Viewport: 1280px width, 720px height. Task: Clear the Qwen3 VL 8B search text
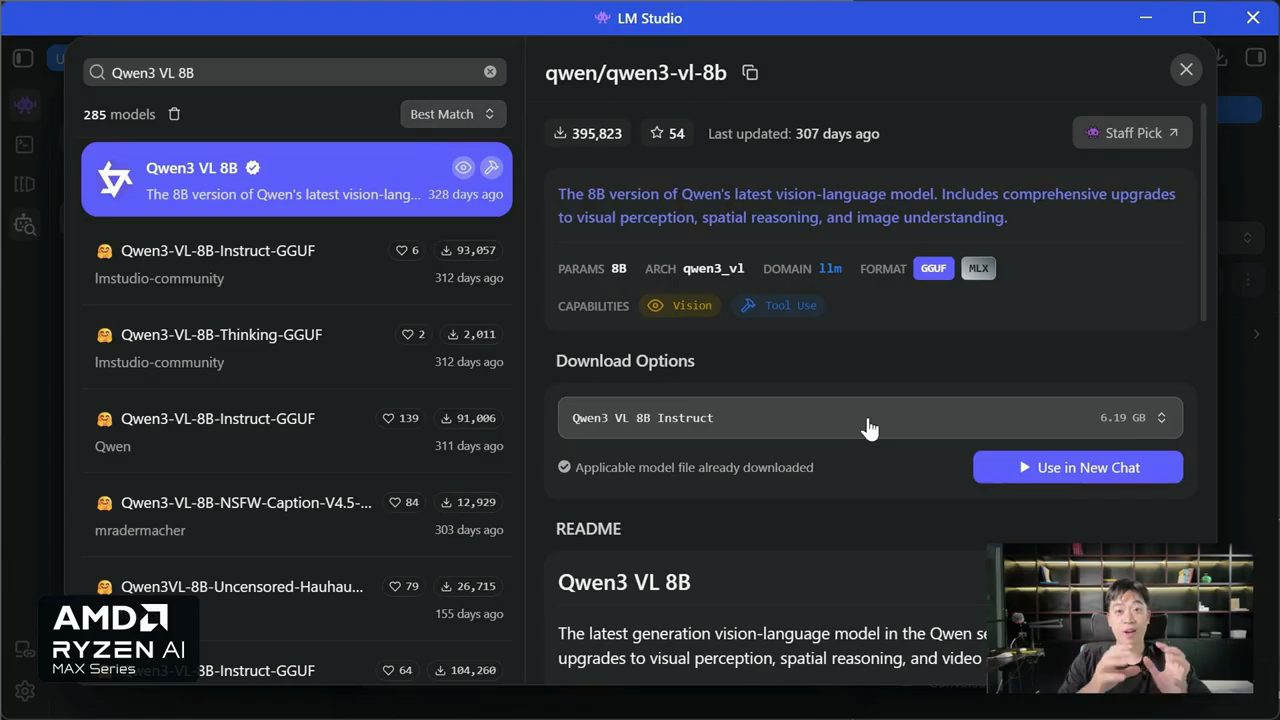point(490,72)
